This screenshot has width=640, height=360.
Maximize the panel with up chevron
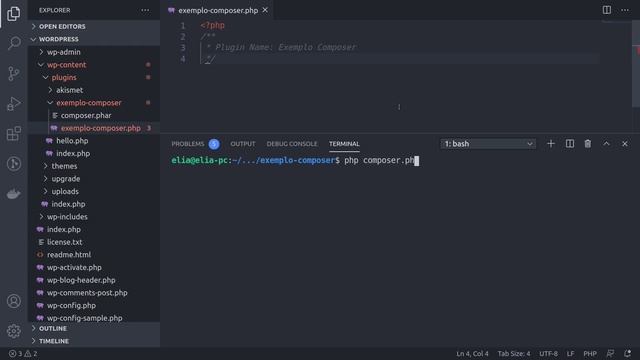tap(607, 144)
